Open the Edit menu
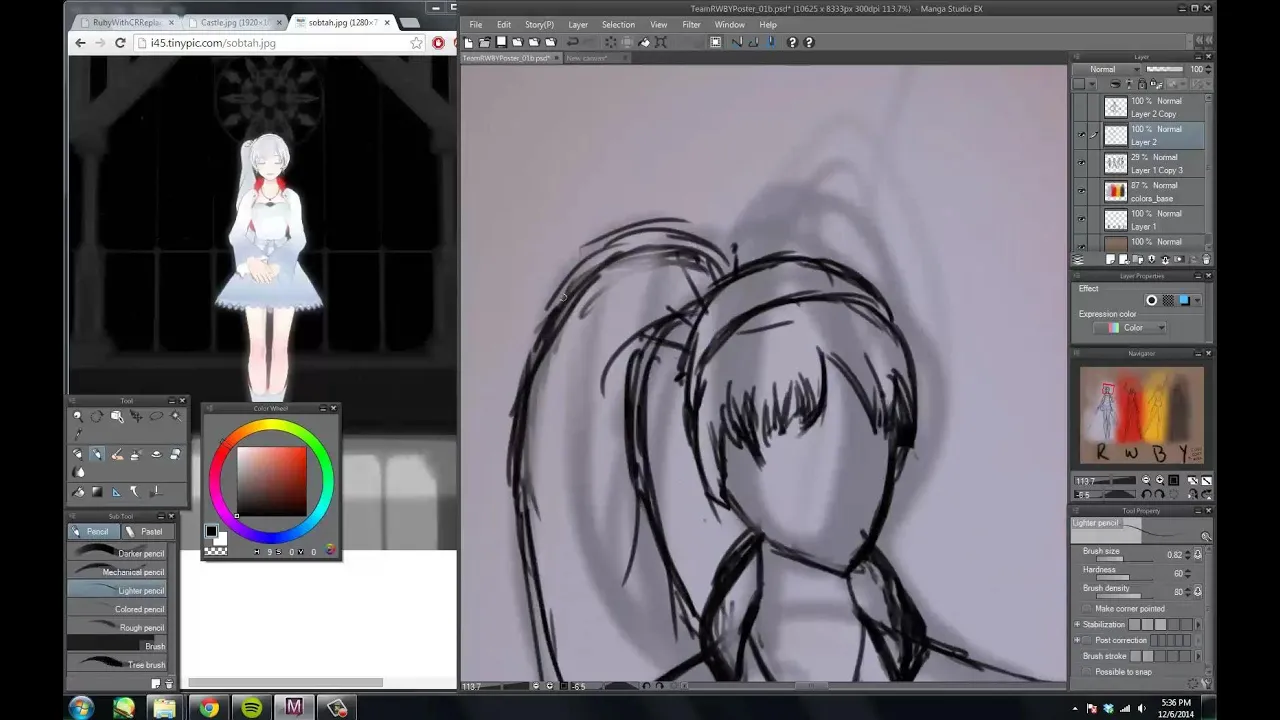 click(x=504, y=24)
